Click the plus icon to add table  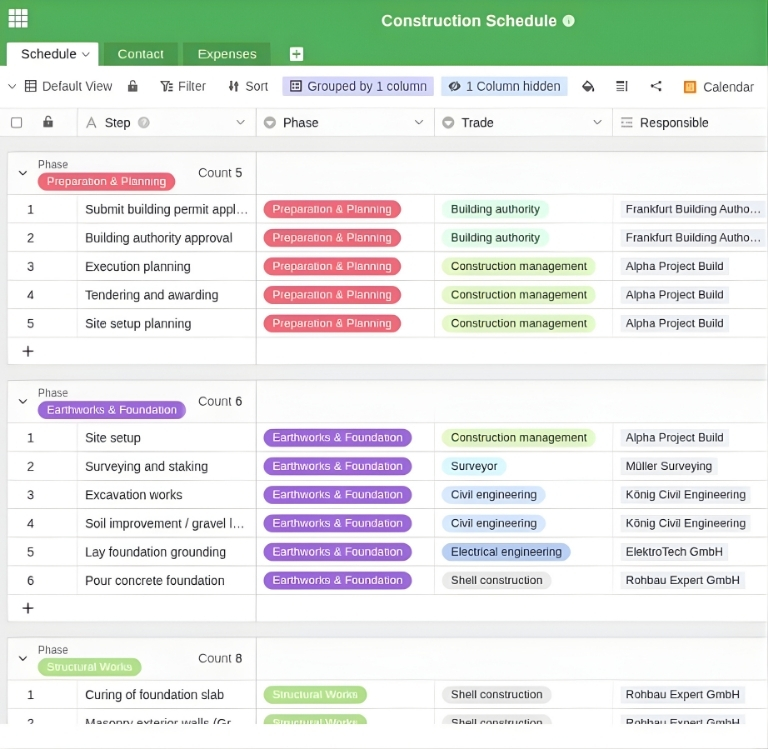coord(296,54)
